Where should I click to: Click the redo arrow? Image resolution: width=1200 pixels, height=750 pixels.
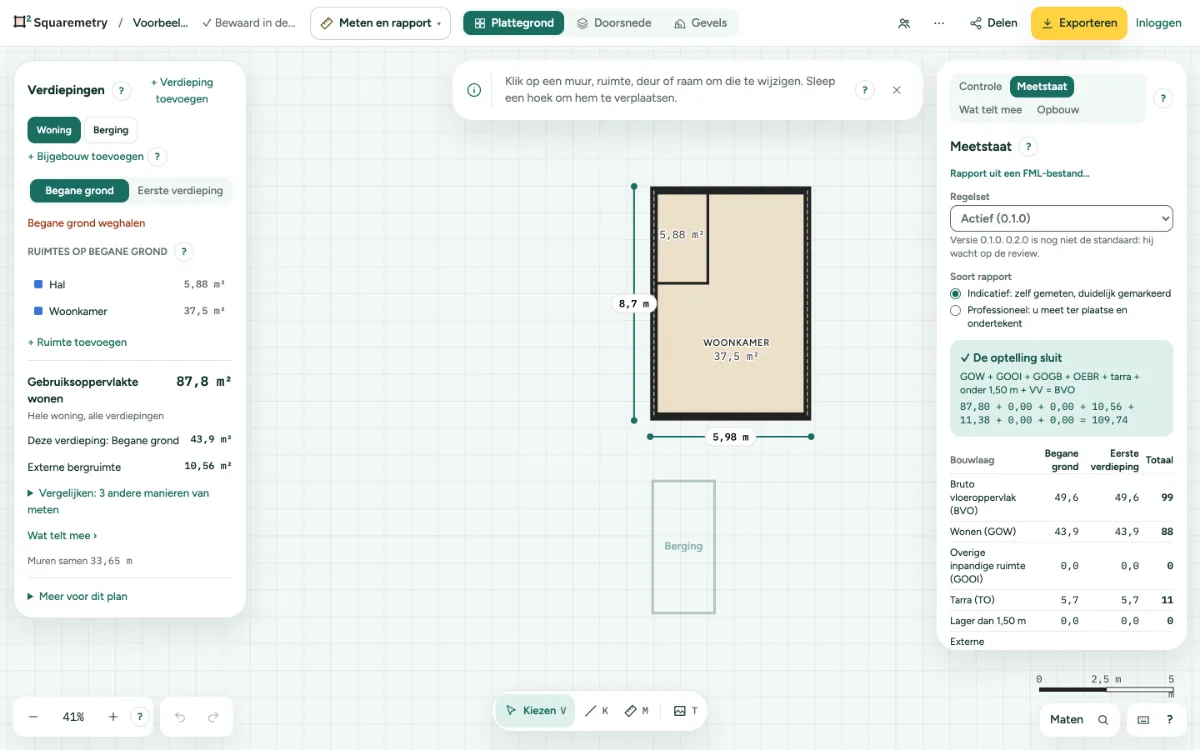213,717
